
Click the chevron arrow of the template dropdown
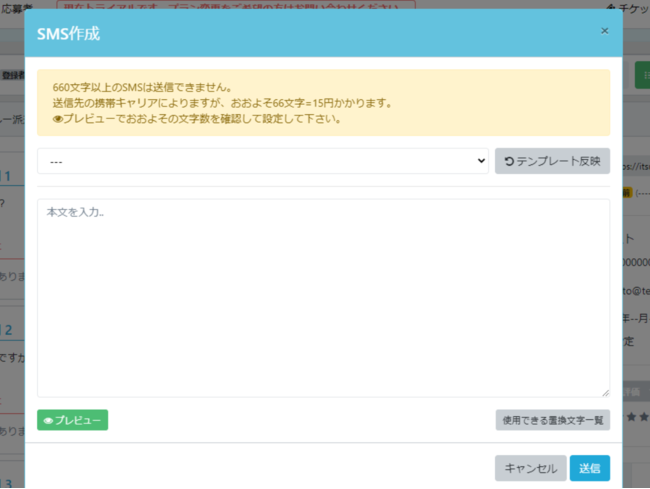[x=481, y=161]
